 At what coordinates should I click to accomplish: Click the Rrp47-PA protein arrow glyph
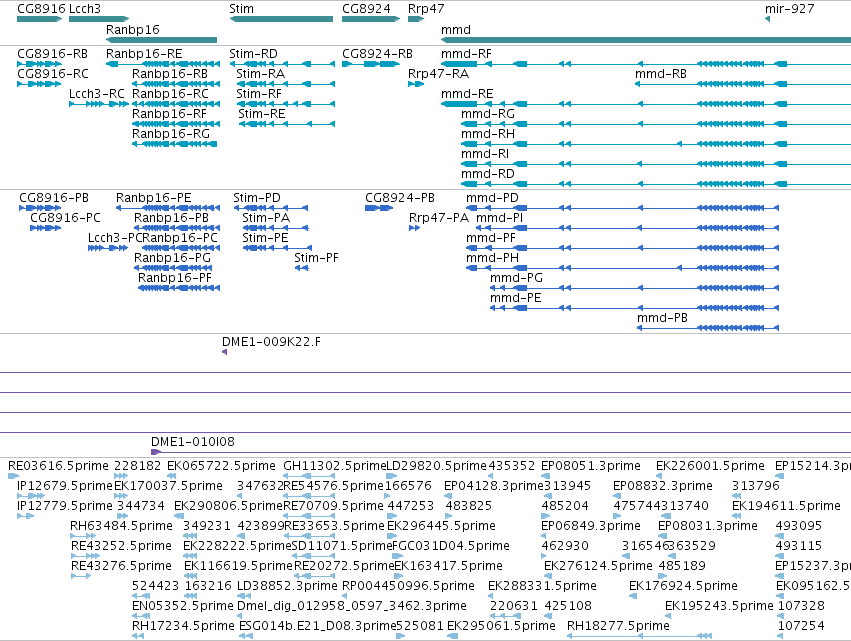pyautogui.click(x=414, y=228)
